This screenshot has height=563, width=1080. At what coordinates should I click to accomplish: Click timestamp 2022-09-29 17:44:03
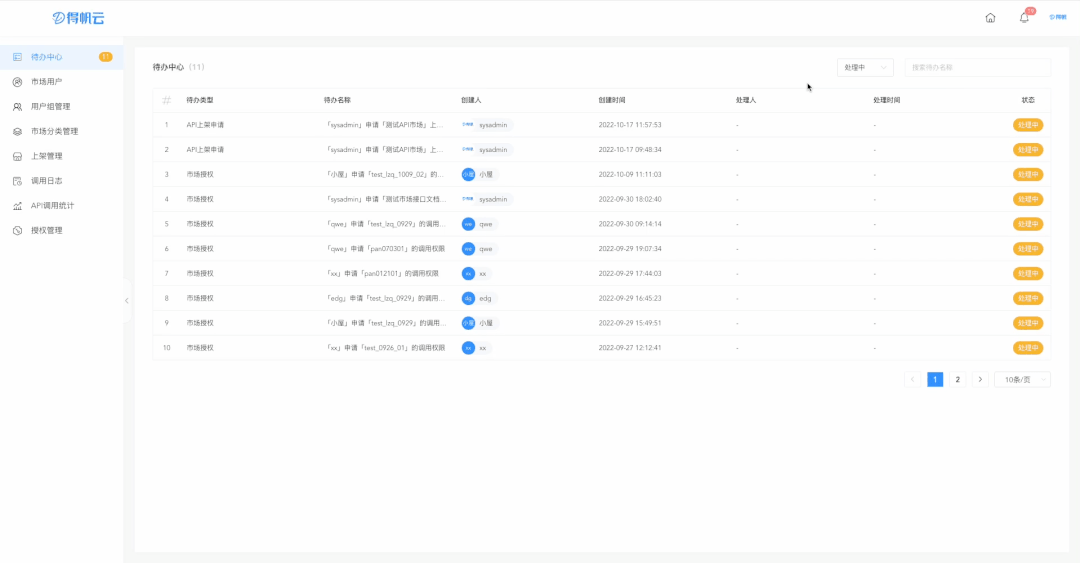tap(630, 274)
